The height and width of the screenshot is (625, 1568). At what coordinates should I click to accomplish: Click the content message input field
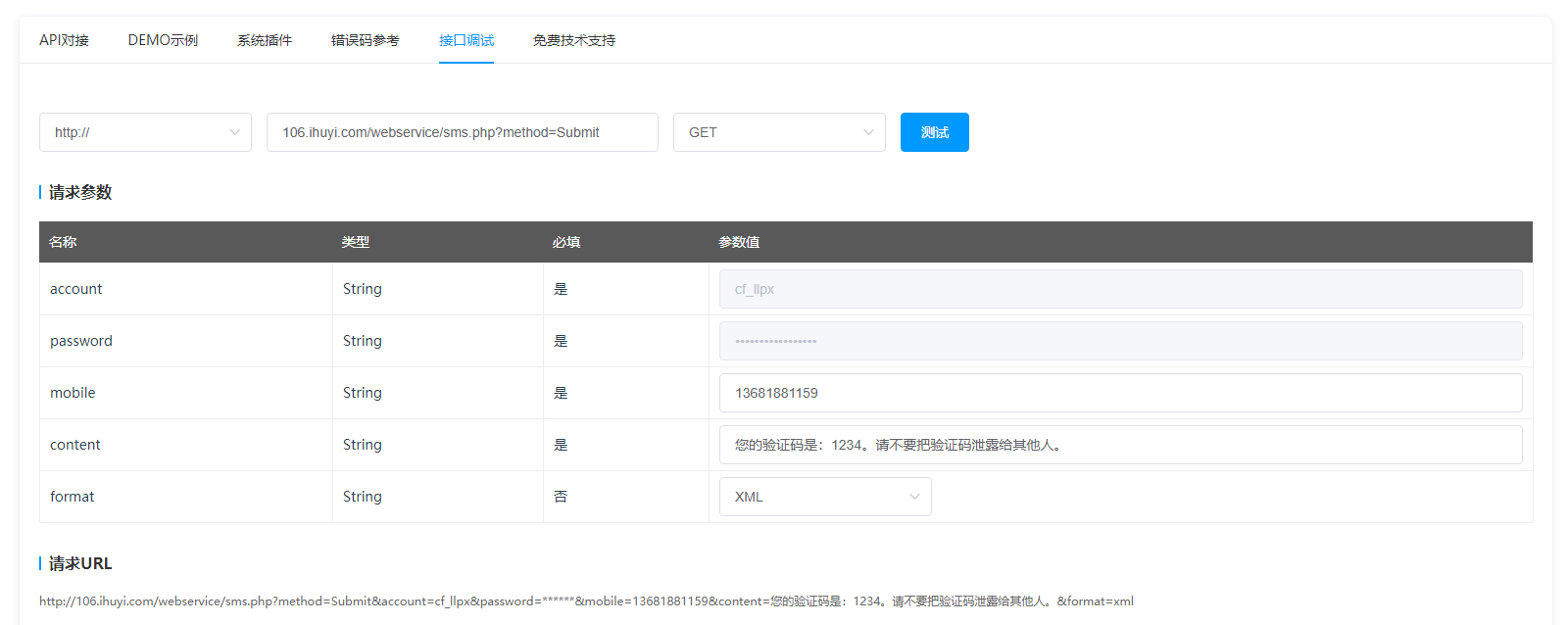tap(1120, 445)
